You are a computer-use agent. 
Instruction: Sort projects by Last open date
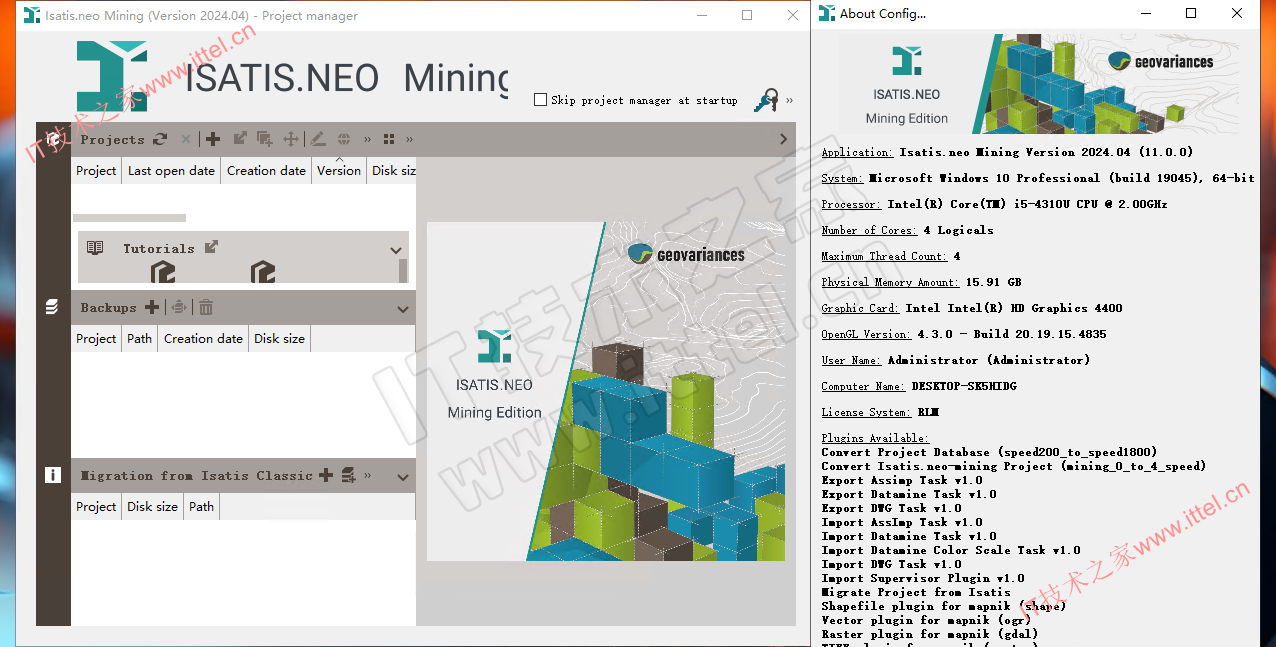[x=171, y=170]
